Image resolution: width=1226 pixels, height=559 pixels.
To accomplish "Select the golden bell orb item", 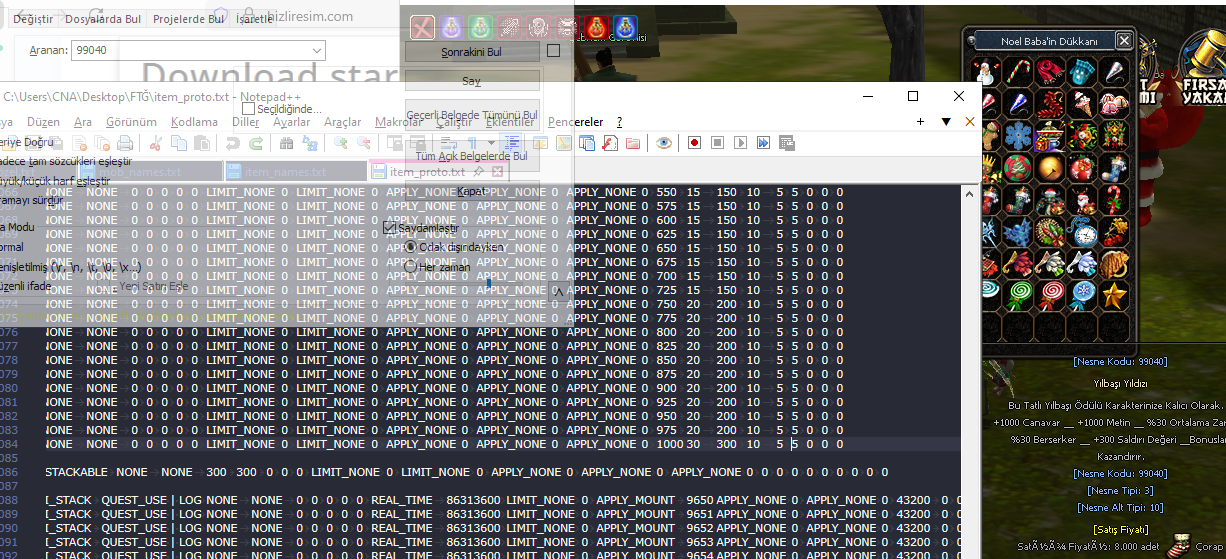I will [1049, 168].
